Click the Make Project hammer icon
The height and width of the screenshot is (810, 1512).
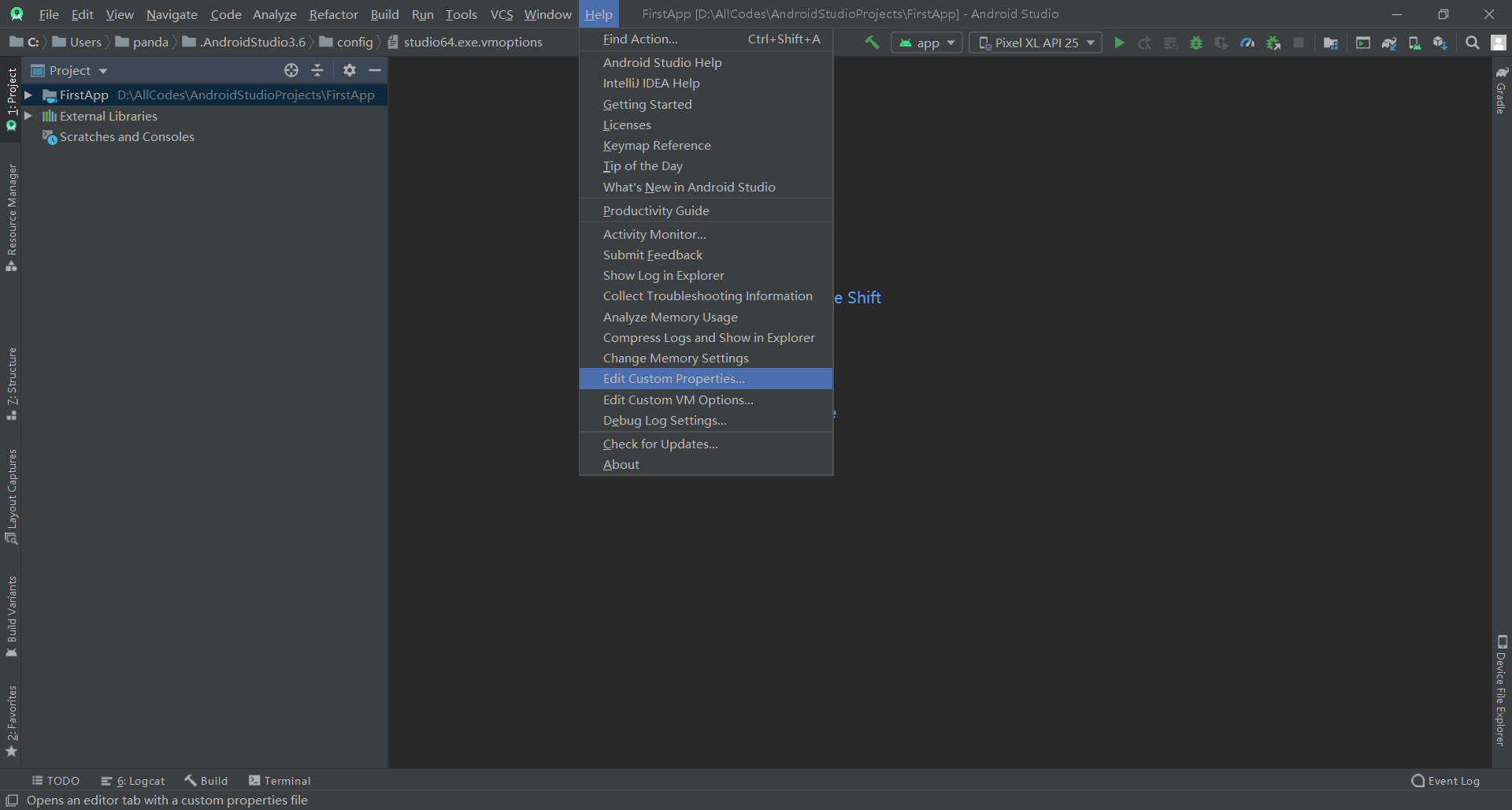click(872, 43)
